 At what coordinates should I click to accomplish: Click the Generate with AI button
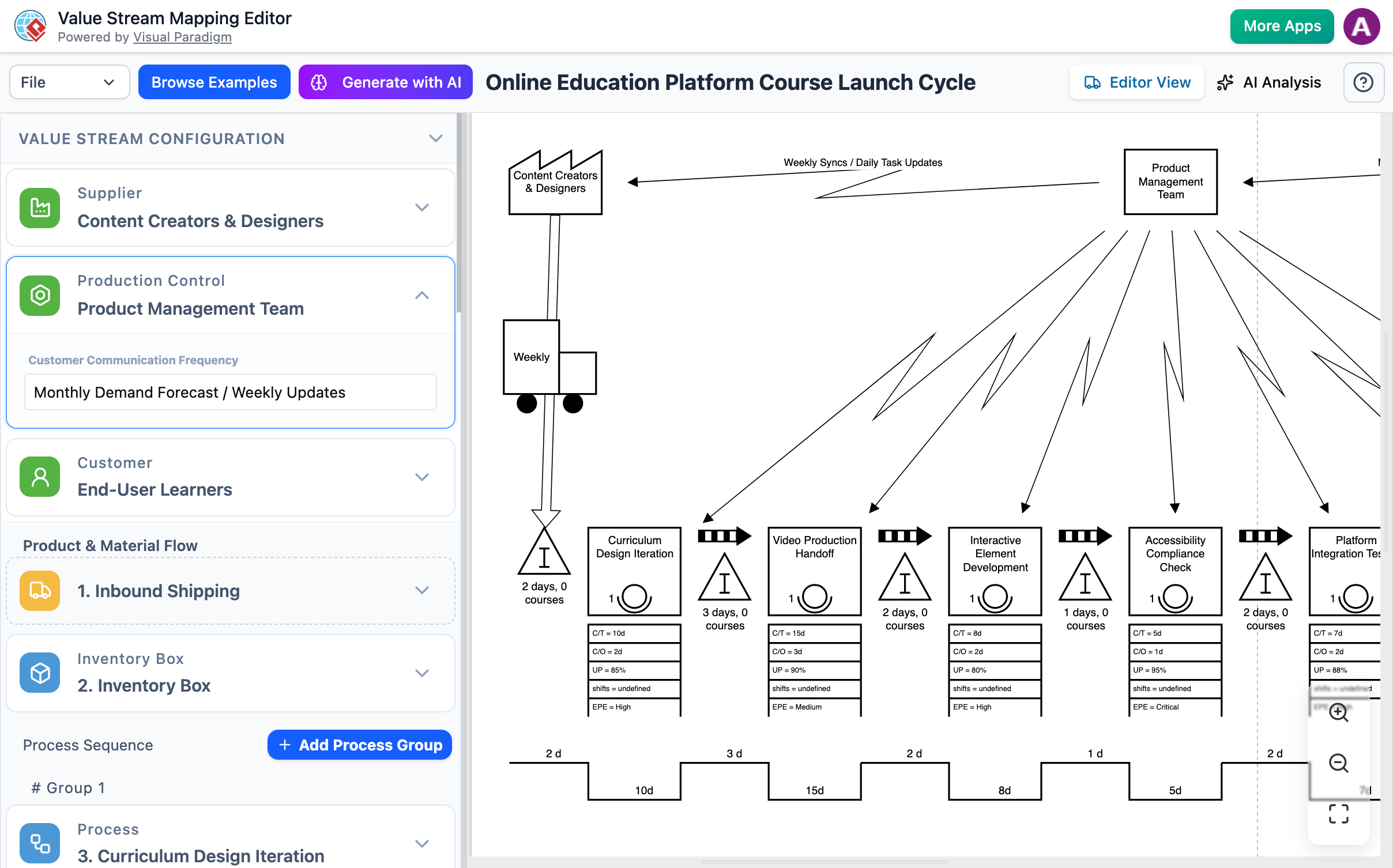coord(386,82)
